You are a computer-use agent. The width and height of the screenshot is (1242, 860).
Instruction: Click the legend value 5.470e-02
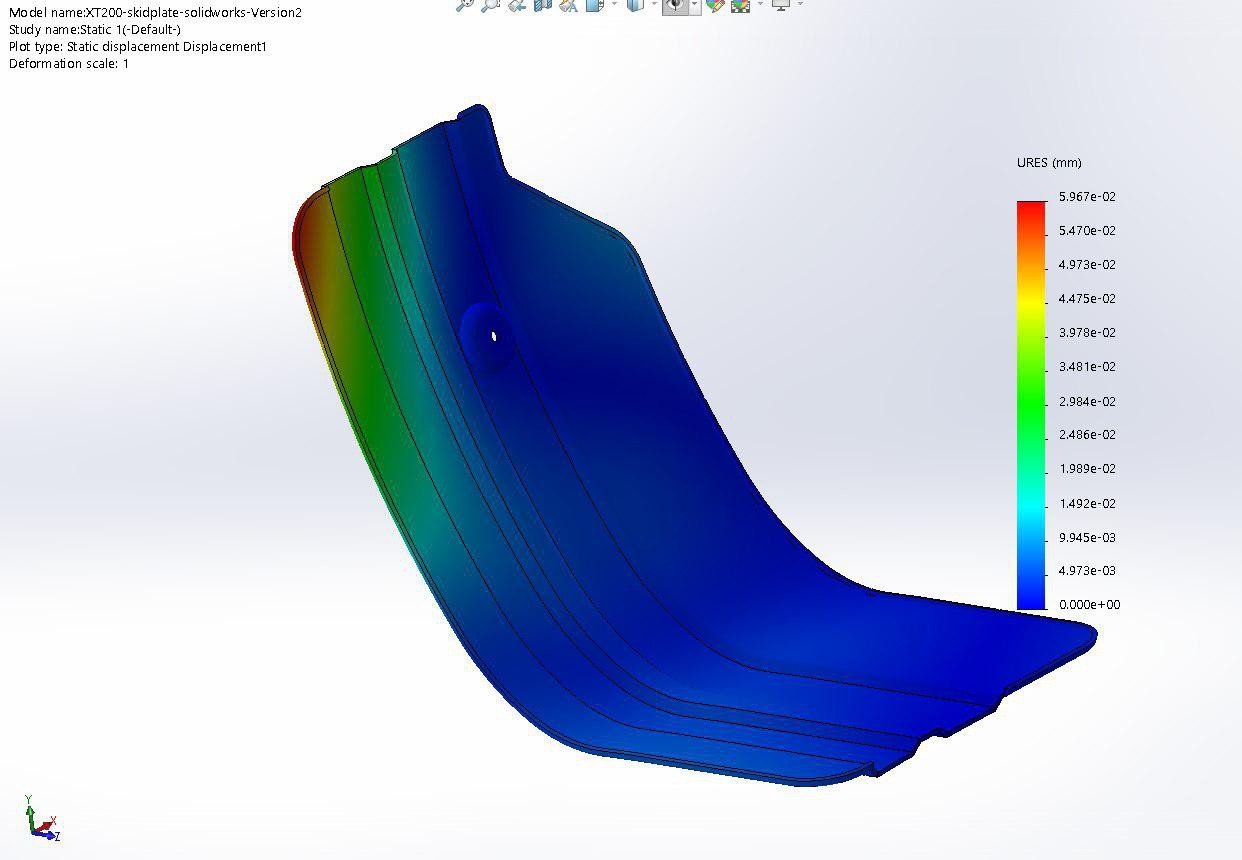point(1087,231)
